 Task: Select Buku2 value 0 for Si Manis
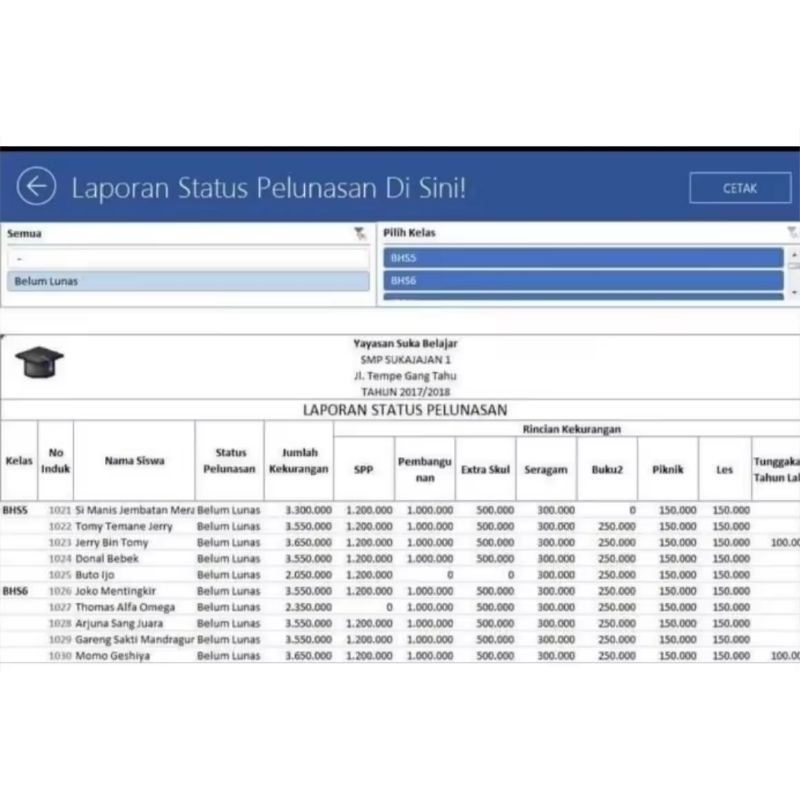pyautogui.click(x=632, y=510)
